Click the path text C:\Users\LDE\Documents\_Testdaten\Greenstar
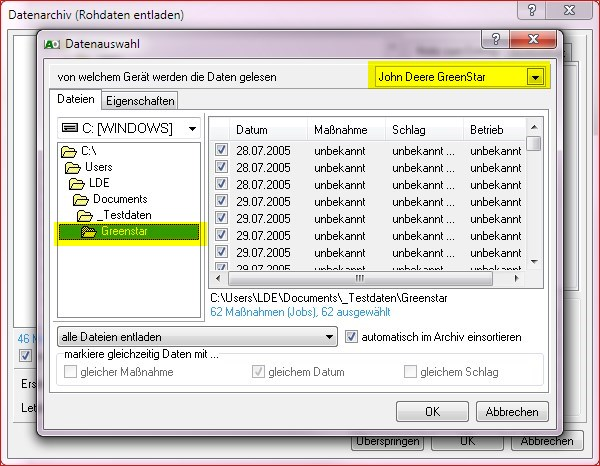This screenshot has height=466, width=600. tap(329, 298)
